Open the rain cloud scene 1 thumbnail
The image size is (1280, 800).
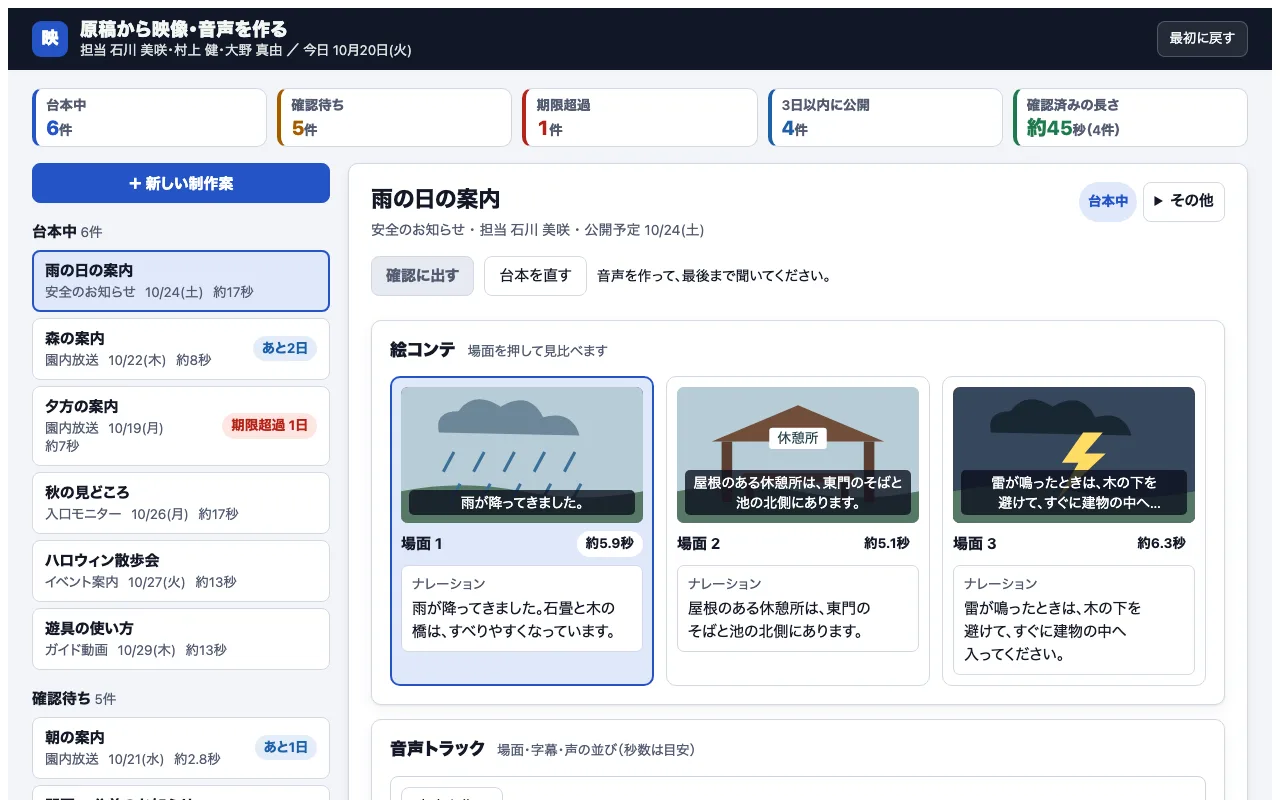pos(522,455)
